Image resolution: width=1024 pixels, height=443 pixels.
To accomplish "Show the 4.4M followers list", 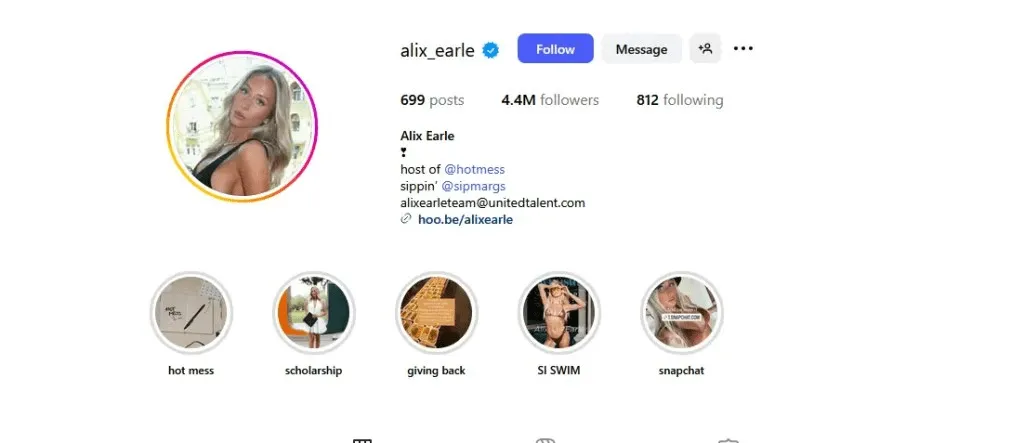I will click(550, 100).
